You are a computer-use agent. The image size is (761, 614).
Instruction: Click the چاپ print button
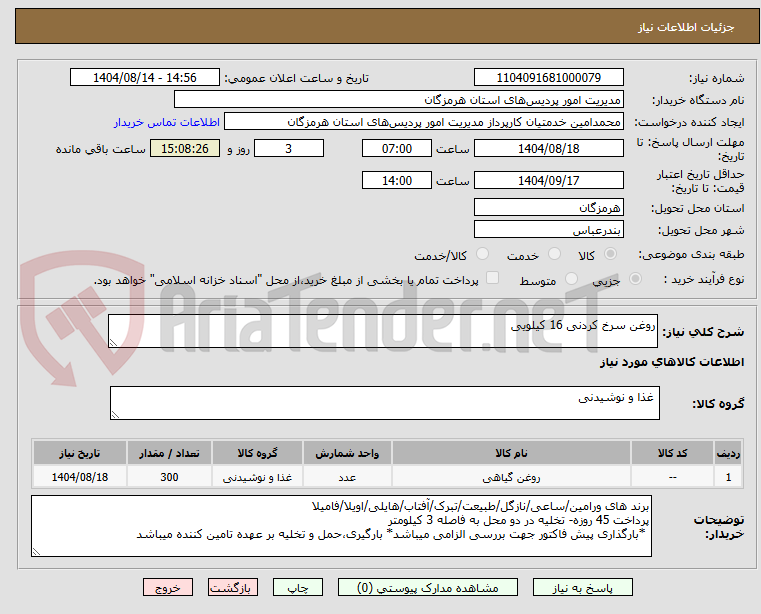click(298, 587)
